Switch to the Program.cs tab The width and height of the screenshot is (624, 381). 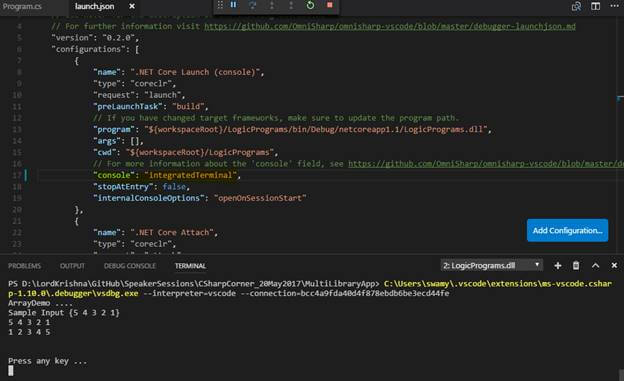tap(22, 6)
